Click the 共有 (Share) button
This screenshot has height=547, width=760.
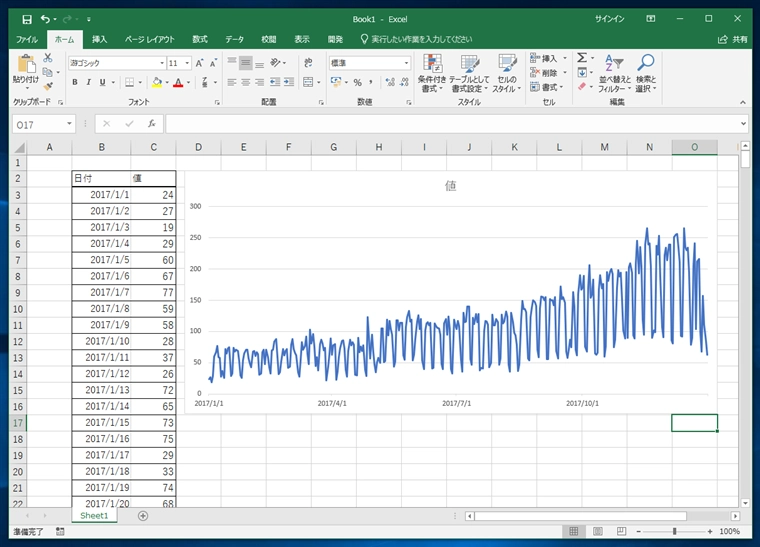(x=733, y=39)
